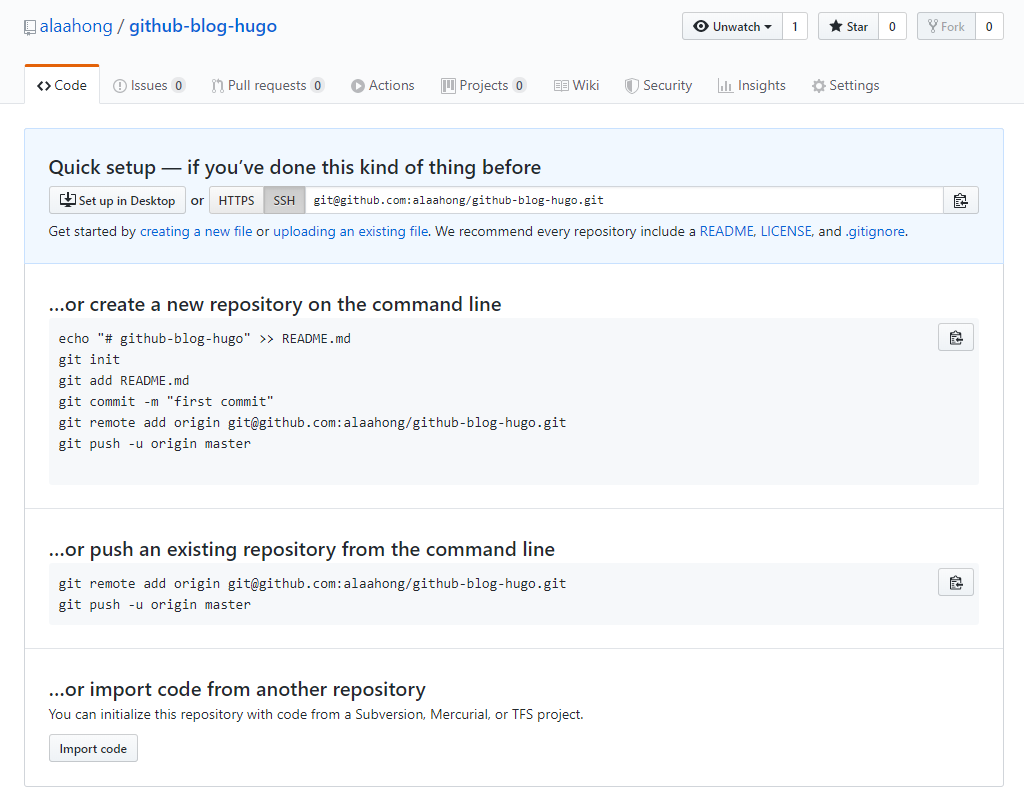1024x803 pixels.
Task: Open the .gitignore link
Action: [x=875, y=232]
